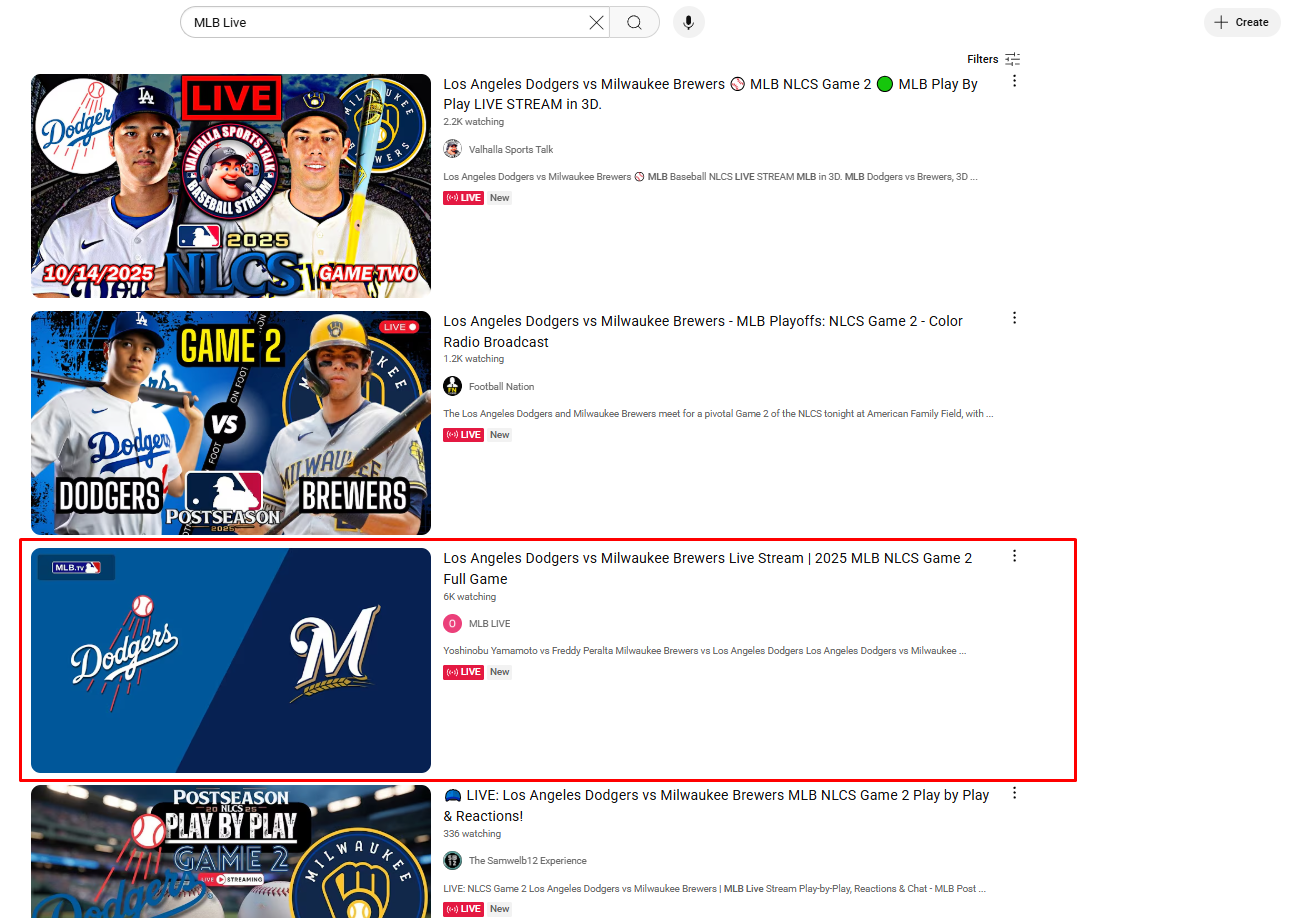Click the magnifier search button

(x=634, y=23)
